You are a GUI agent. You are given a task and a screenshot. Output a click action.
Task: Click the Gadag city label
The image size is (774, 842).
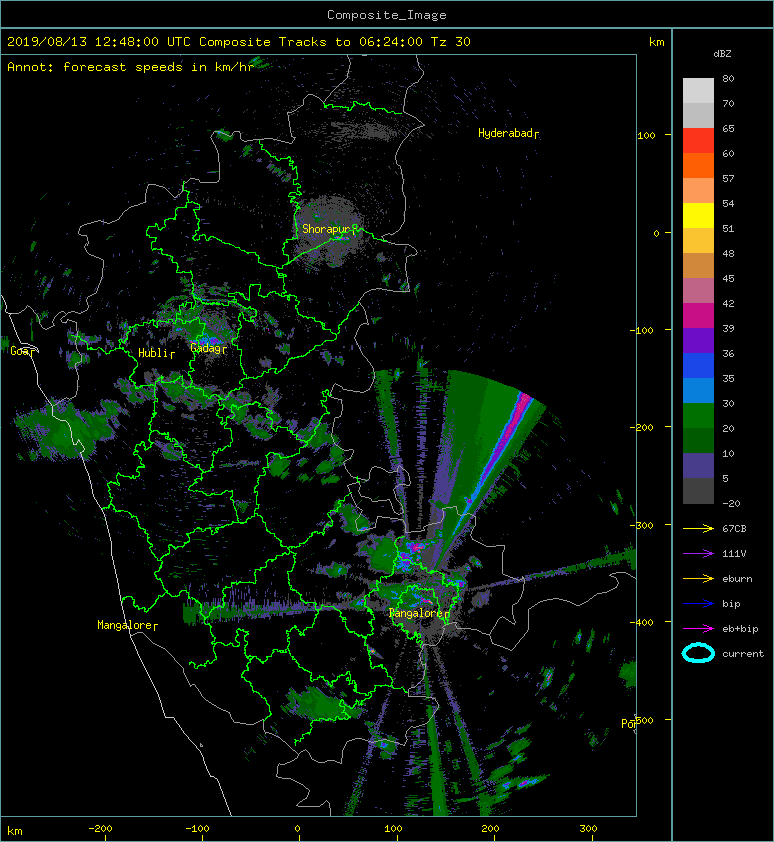(206, 348)
